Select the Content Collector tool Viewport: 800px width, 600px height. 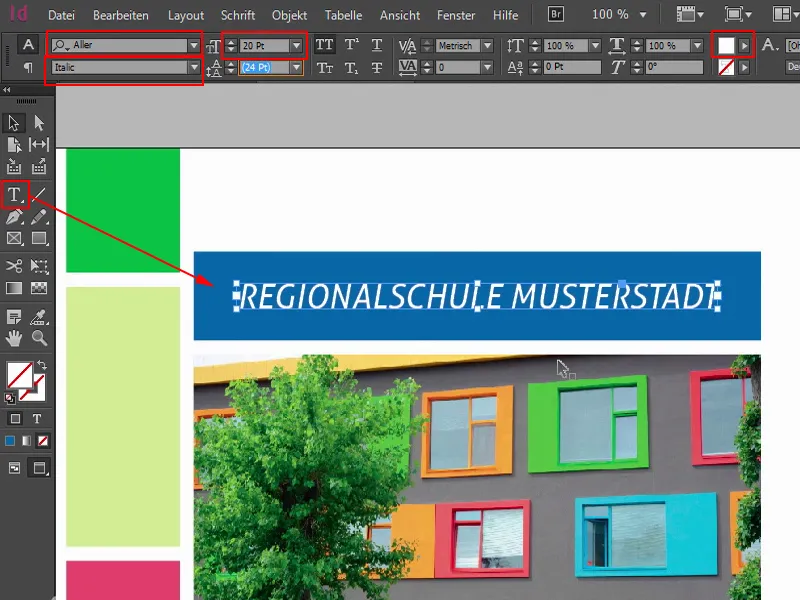[x=14, y=166]
